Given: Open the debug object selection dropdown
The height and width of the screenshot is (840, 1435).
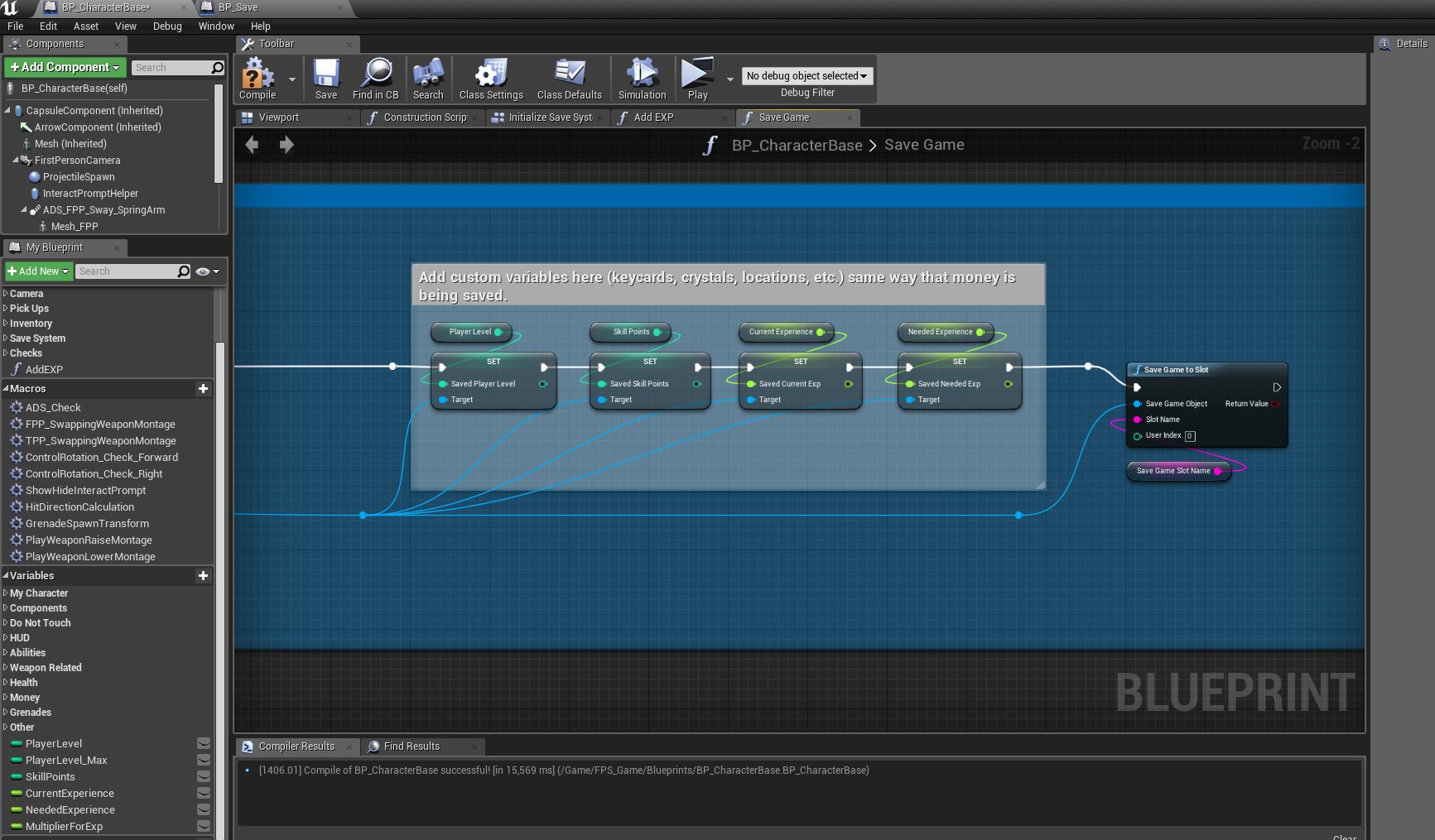Looking at the screenshot, I should [807, 76].
